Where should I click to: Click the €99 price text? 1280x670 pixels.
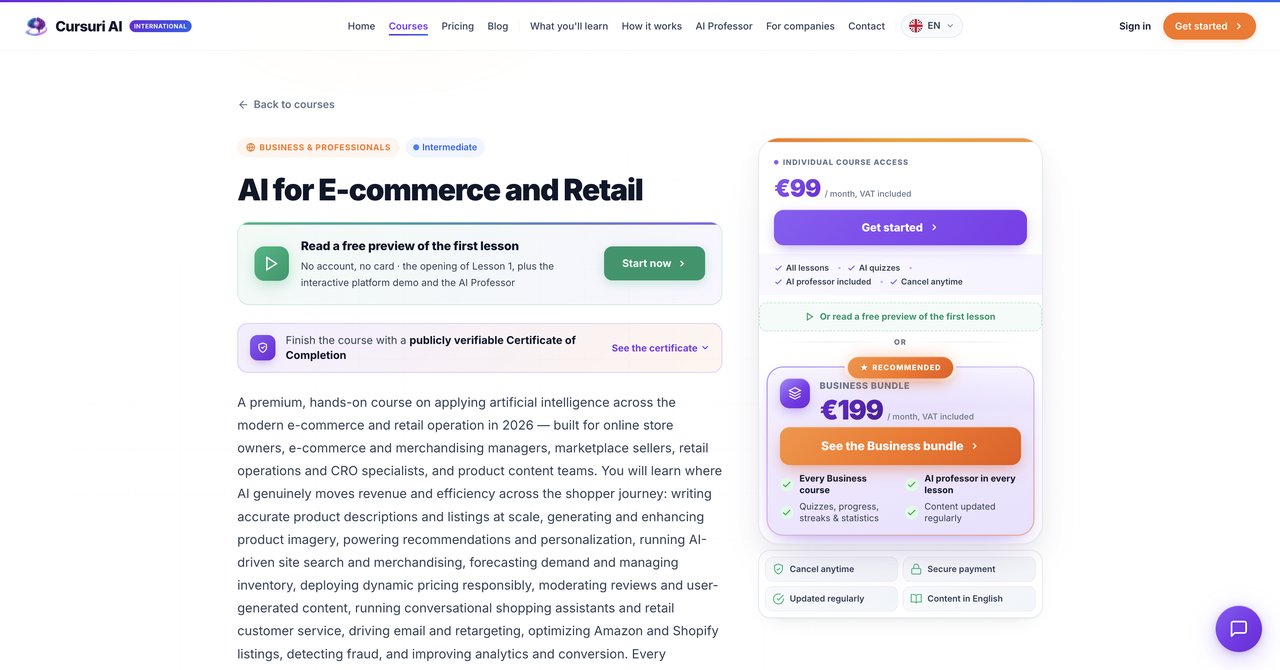797,188
